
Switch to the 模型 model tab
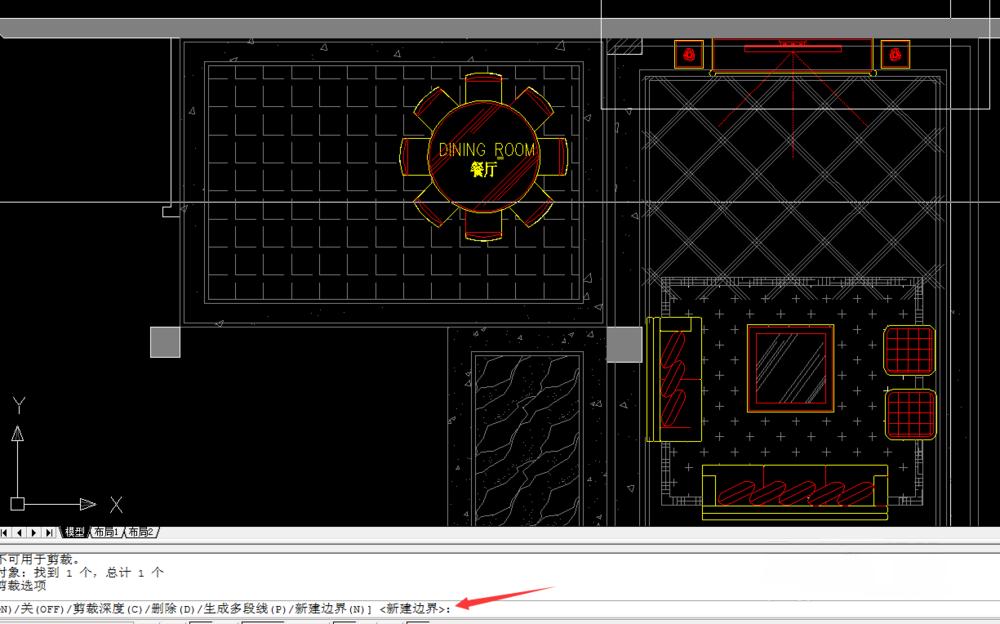pos(75,531)
